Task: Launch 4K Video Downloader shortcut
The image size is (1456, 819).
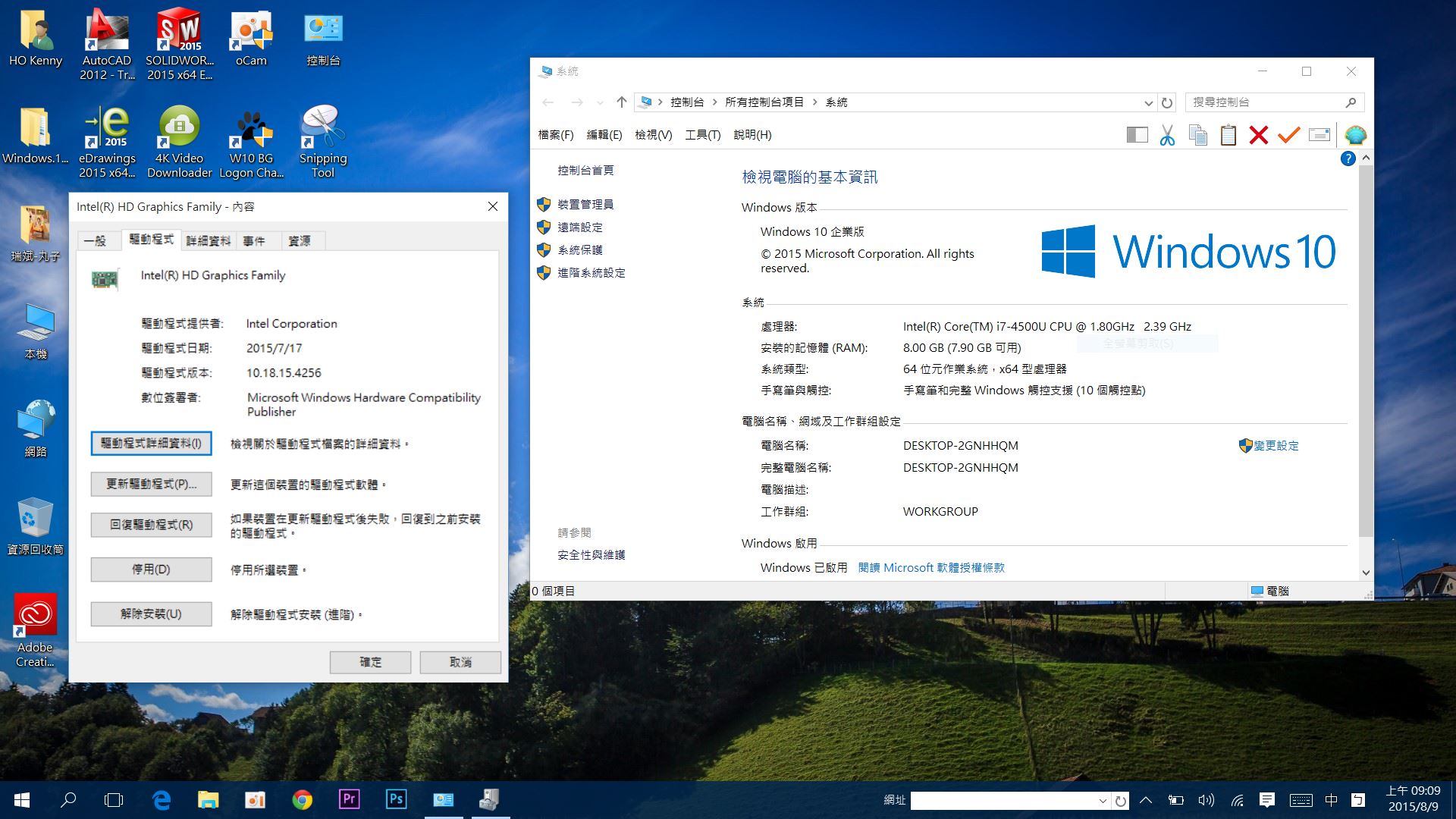Action: coord(179,142)
